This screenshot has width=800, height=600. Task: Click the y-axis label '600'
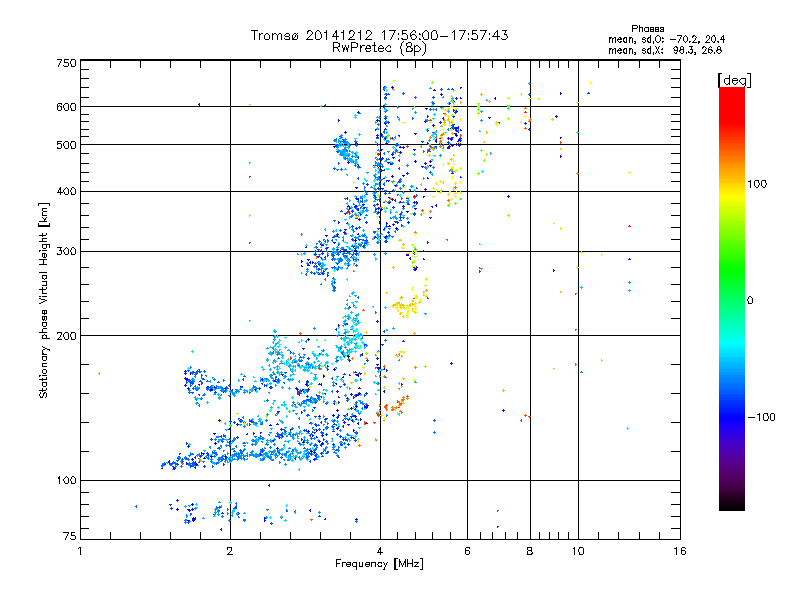(x=66, y=107)
